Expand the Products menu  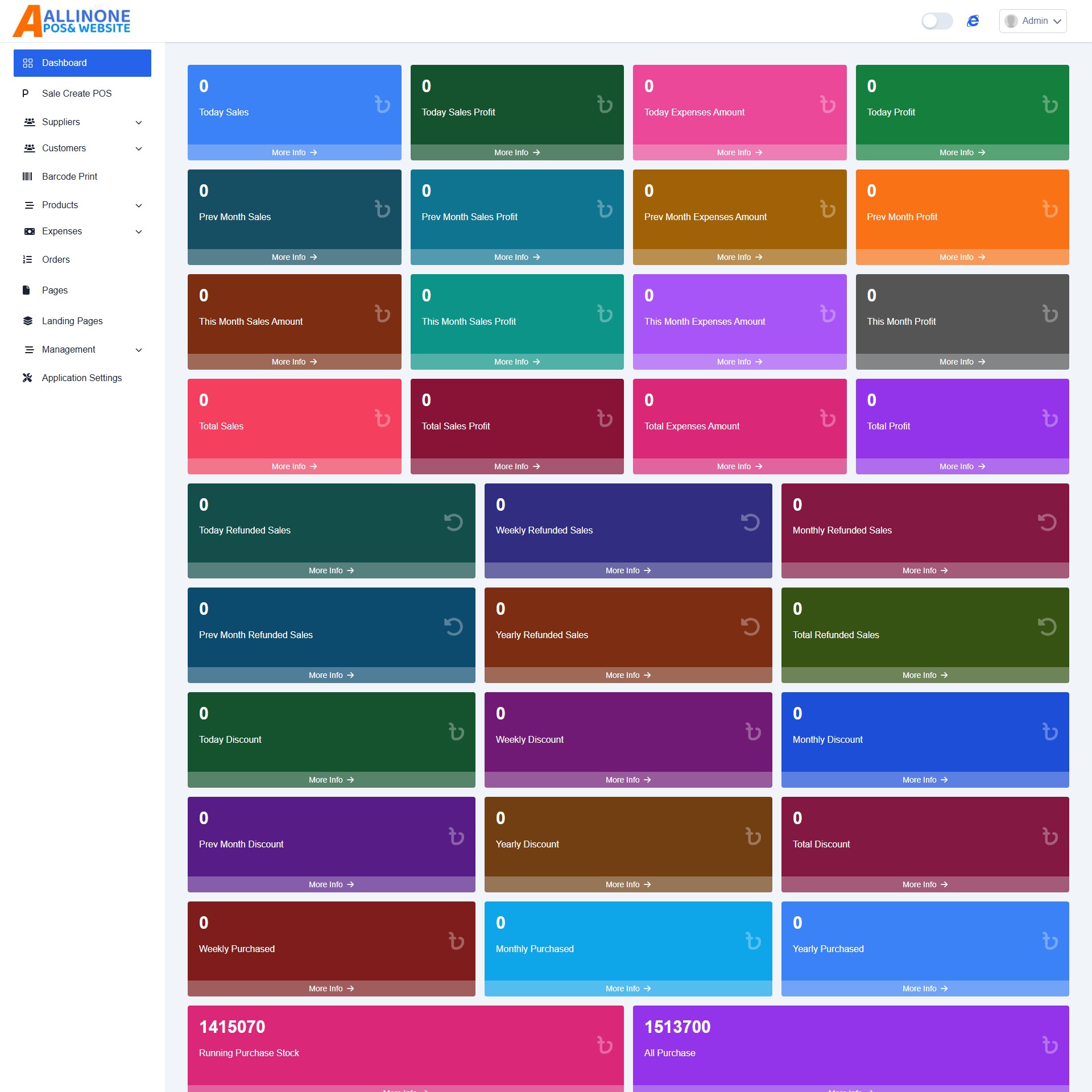82,205
